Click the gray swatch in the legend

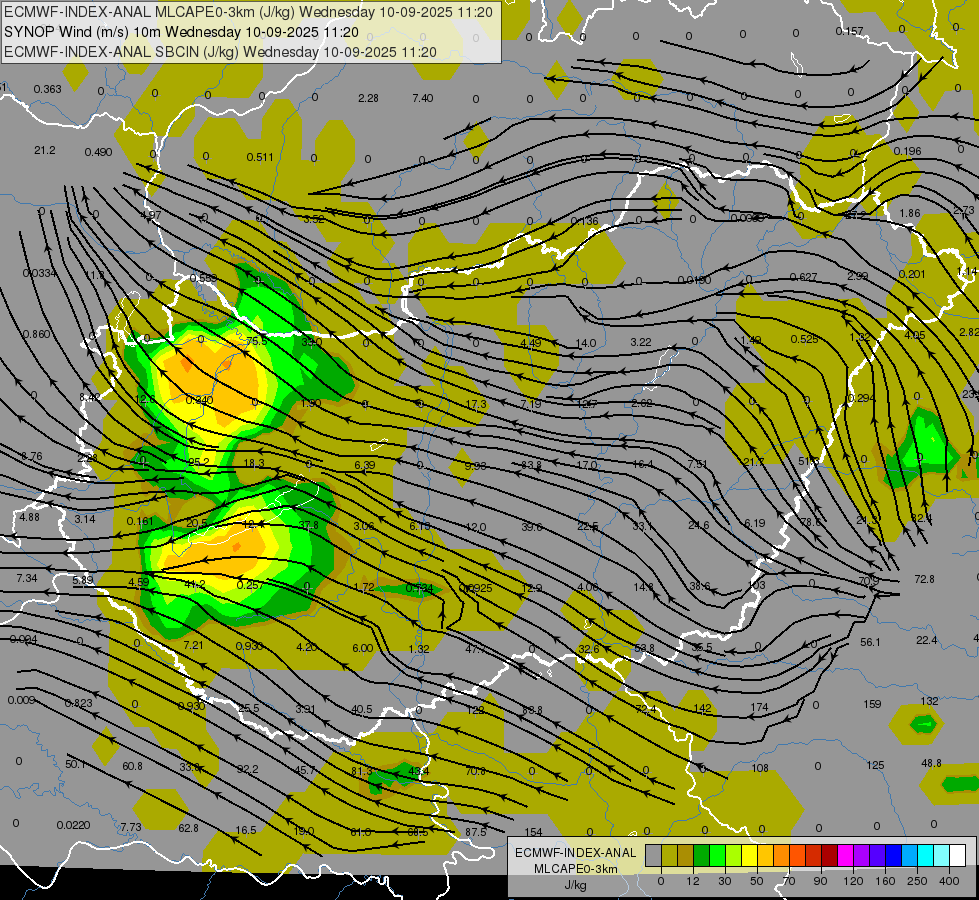[653, 855]
